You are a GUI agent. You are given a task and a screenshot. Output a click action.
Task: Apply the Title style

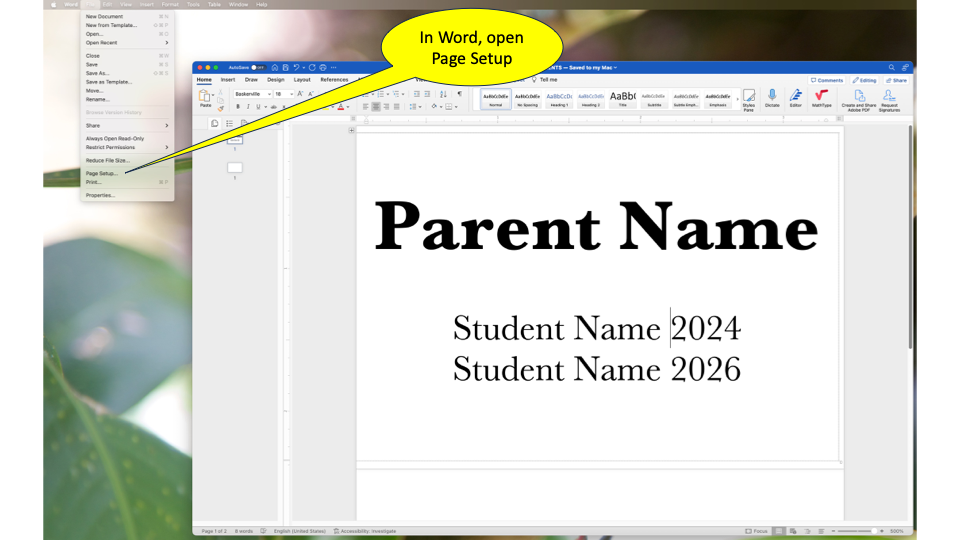[623, 99]
